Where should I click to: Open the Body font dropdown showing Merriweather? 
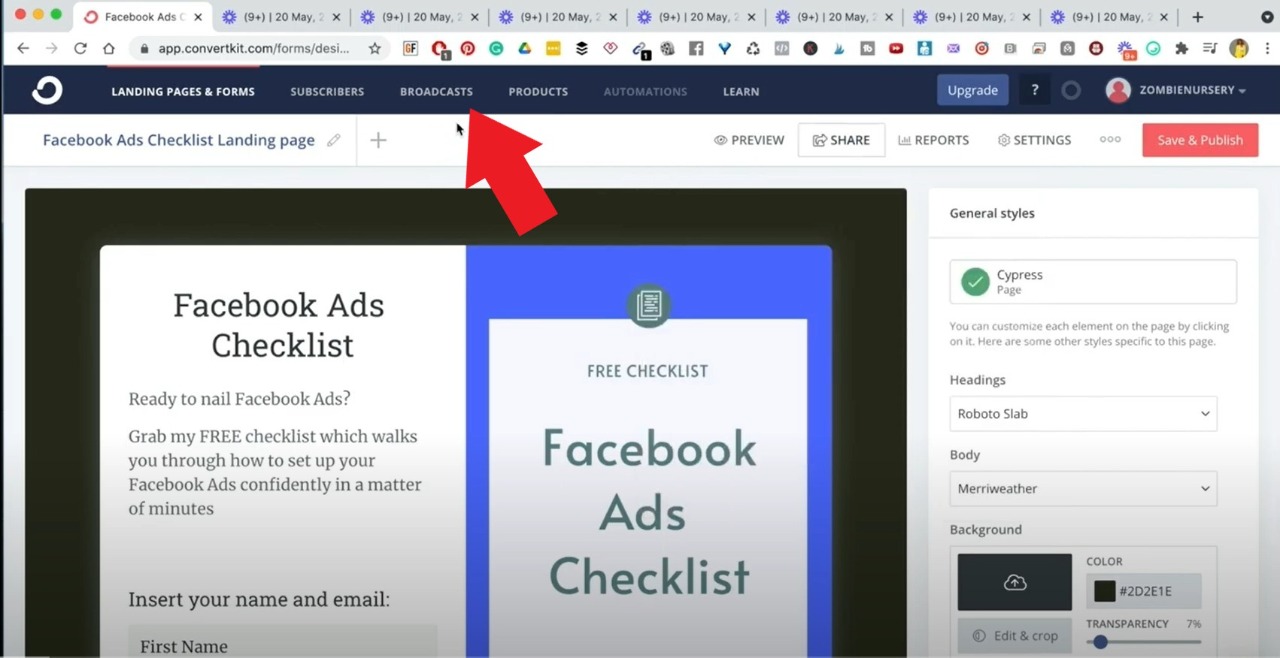pos(1083,488)
